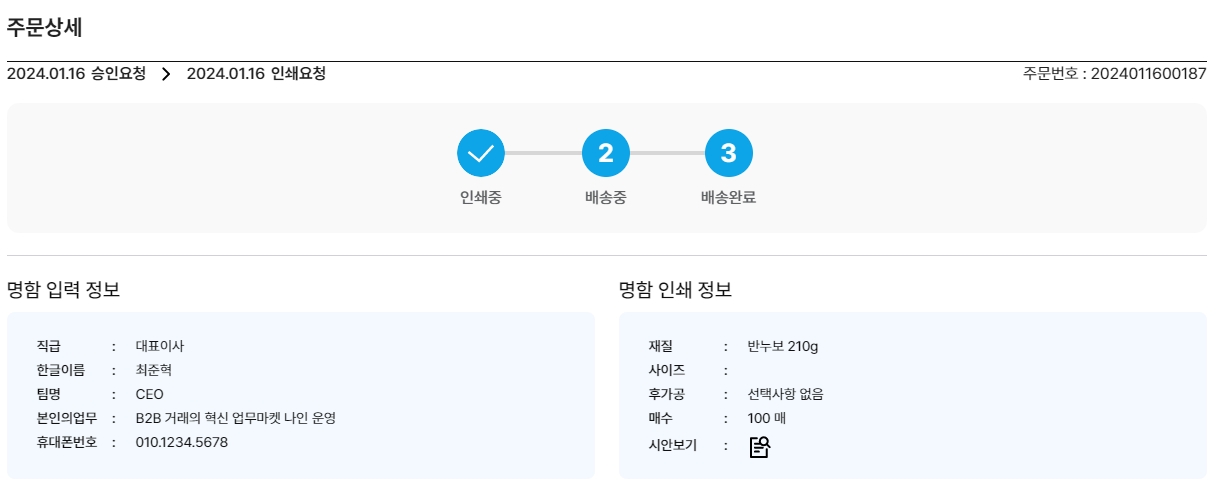Click the 명함 입력 정보 section heading
Viewport: 1217px width, 488px height.
pos(63,291)
